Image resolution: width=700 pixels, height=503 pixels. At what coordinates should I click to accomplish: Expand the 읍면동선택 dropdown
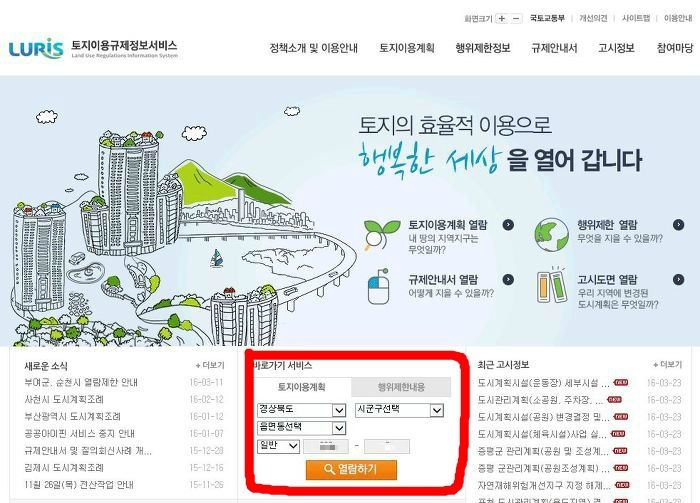[x=302, y=428]
